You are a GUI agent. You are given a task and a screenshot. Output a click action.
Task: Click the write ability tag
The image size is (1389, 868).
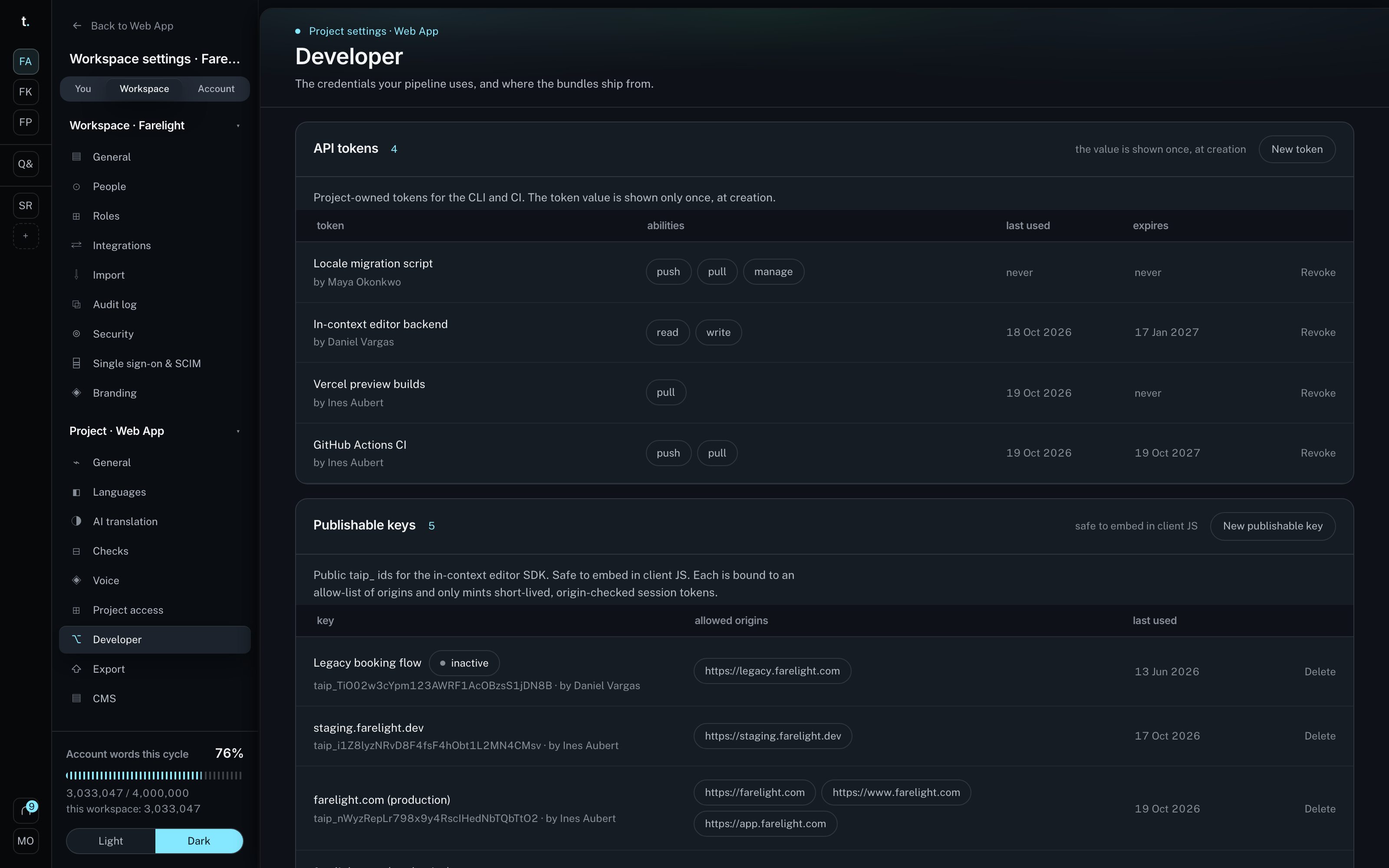click(x=718, y=332)
